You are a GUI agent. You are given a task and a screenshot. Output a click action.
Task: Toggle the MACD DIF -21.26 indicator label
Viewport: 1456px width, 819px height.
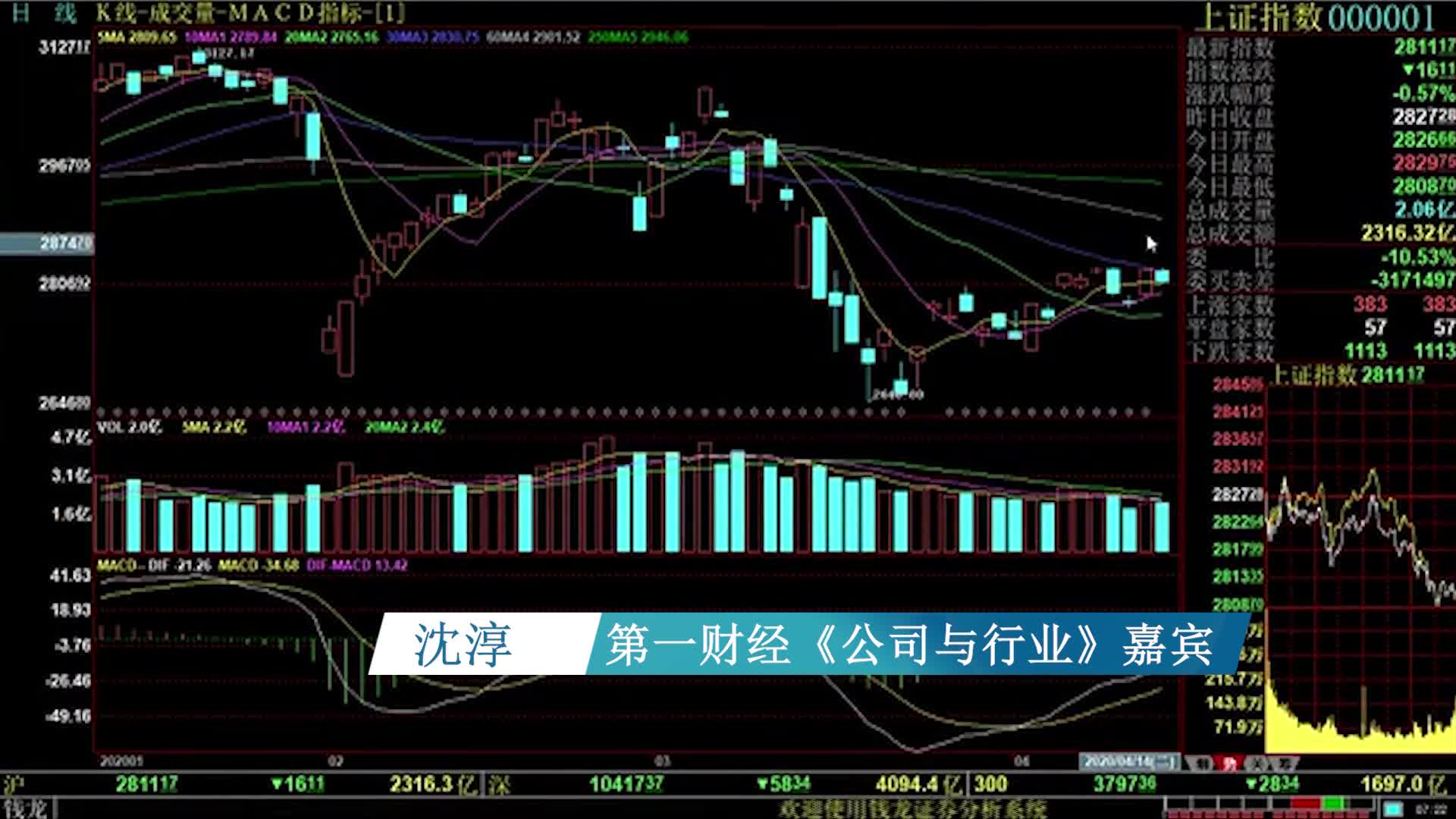tap(154, 565)
